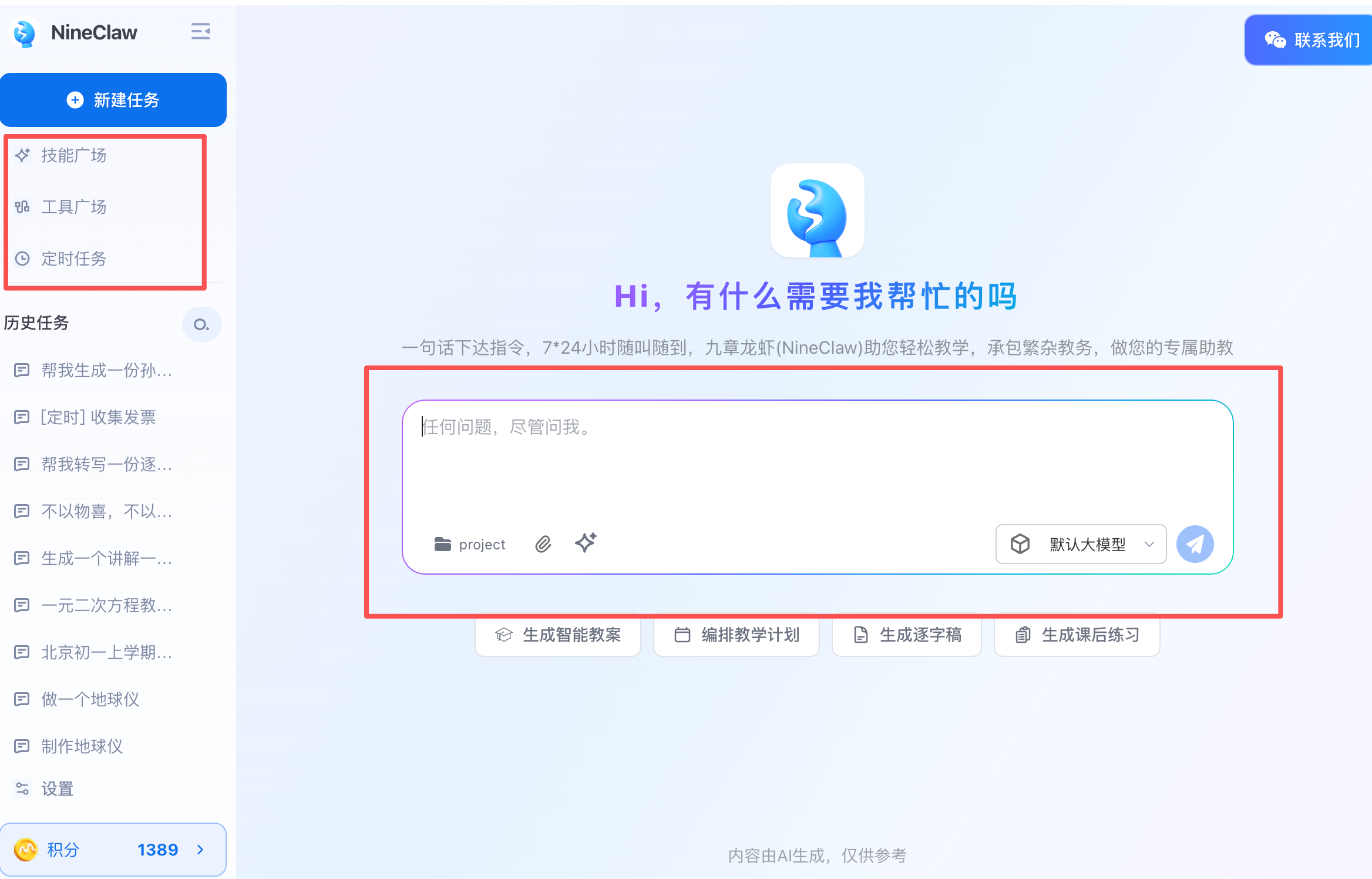Open the project folder selector
This screenshot has height=879, width=1372.
[x=469, y=544]
